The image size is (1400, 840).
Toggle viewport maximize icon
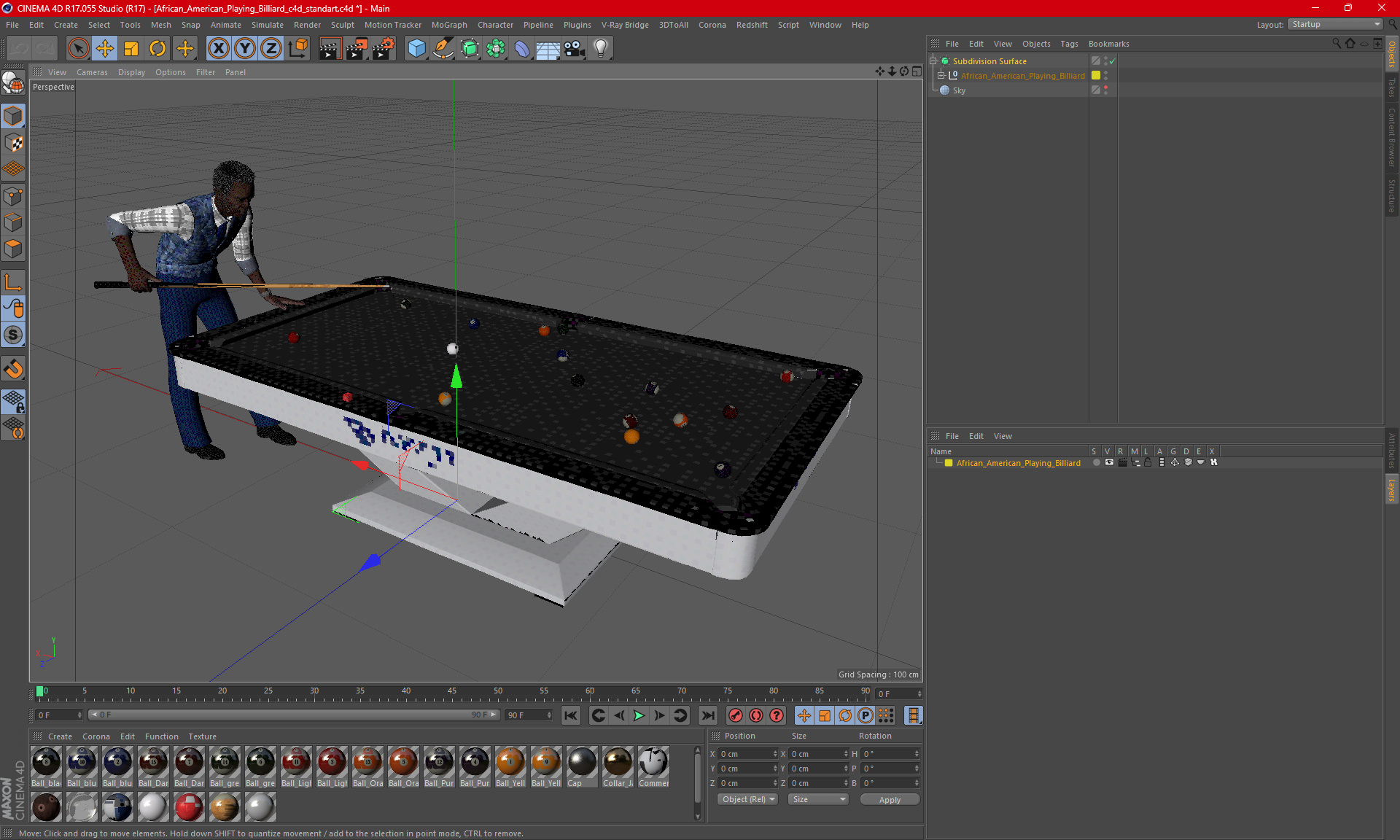[x=917, y=71]
